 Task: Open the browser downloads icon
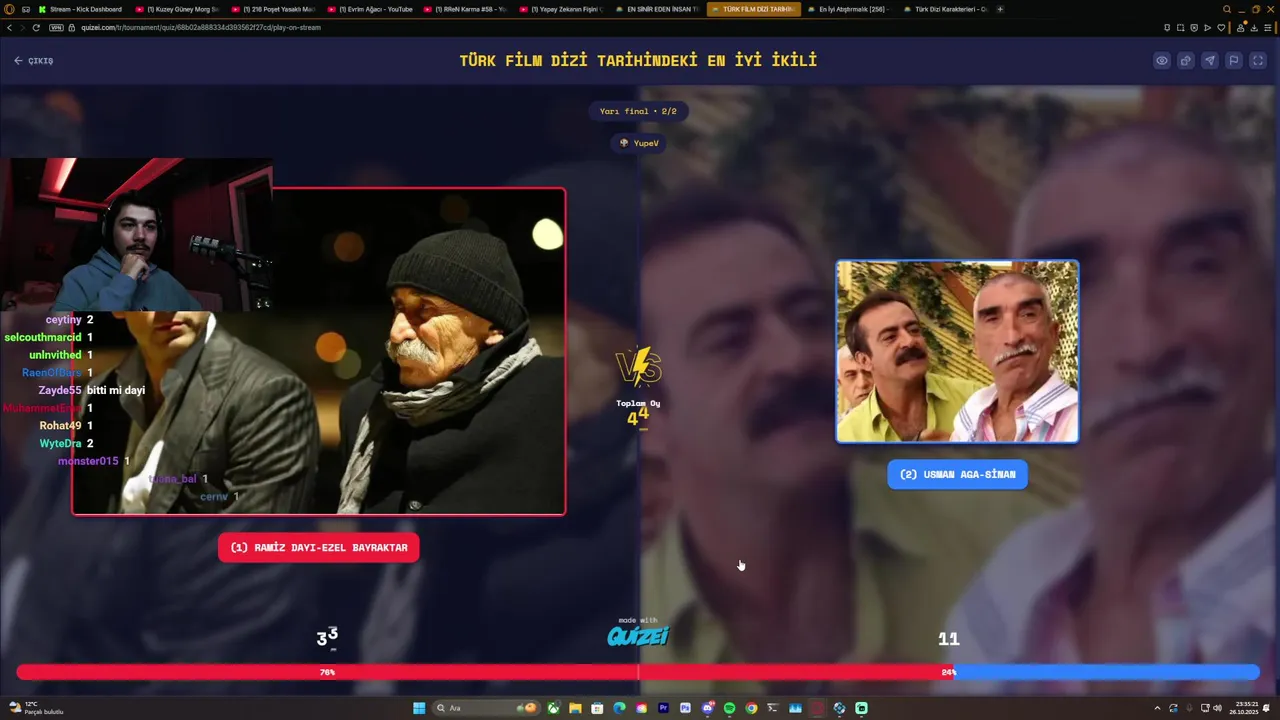coord(1254,28)
